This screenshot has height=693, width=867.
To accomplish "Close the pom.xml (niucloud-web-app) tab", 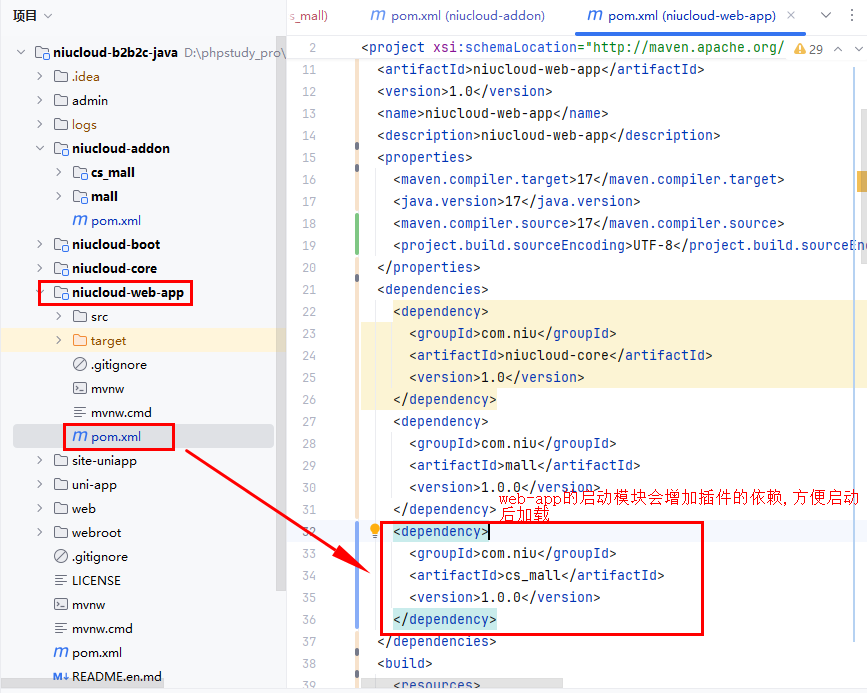I will point(791,16).
